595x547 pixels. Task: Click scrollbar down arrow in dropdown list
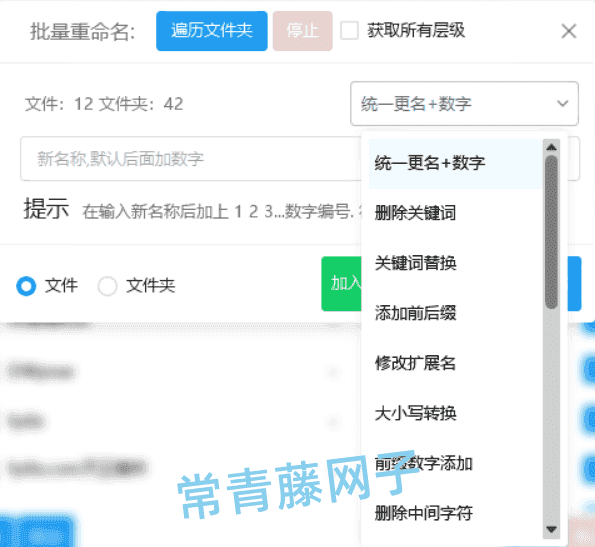tap(551, 529)
